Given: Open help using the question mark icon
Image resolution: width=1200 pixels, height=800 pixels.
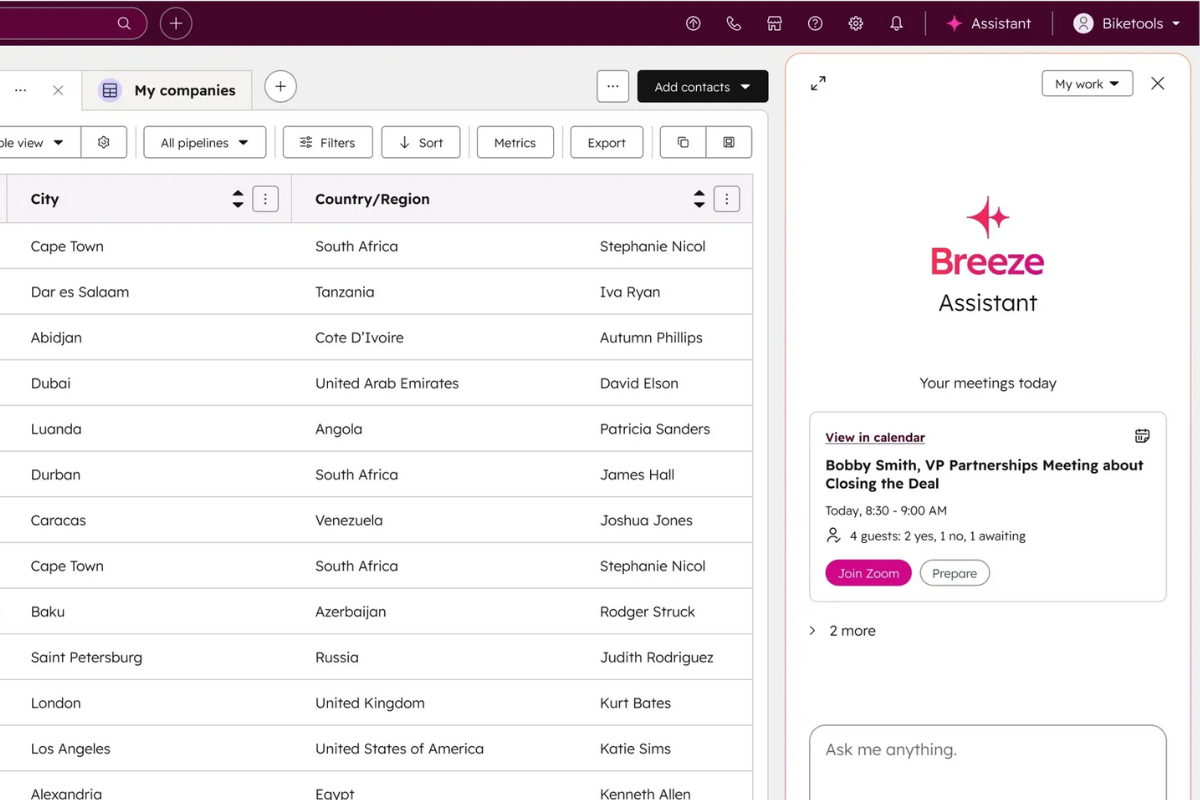Looking at the screenshot, I should [815, 23].
